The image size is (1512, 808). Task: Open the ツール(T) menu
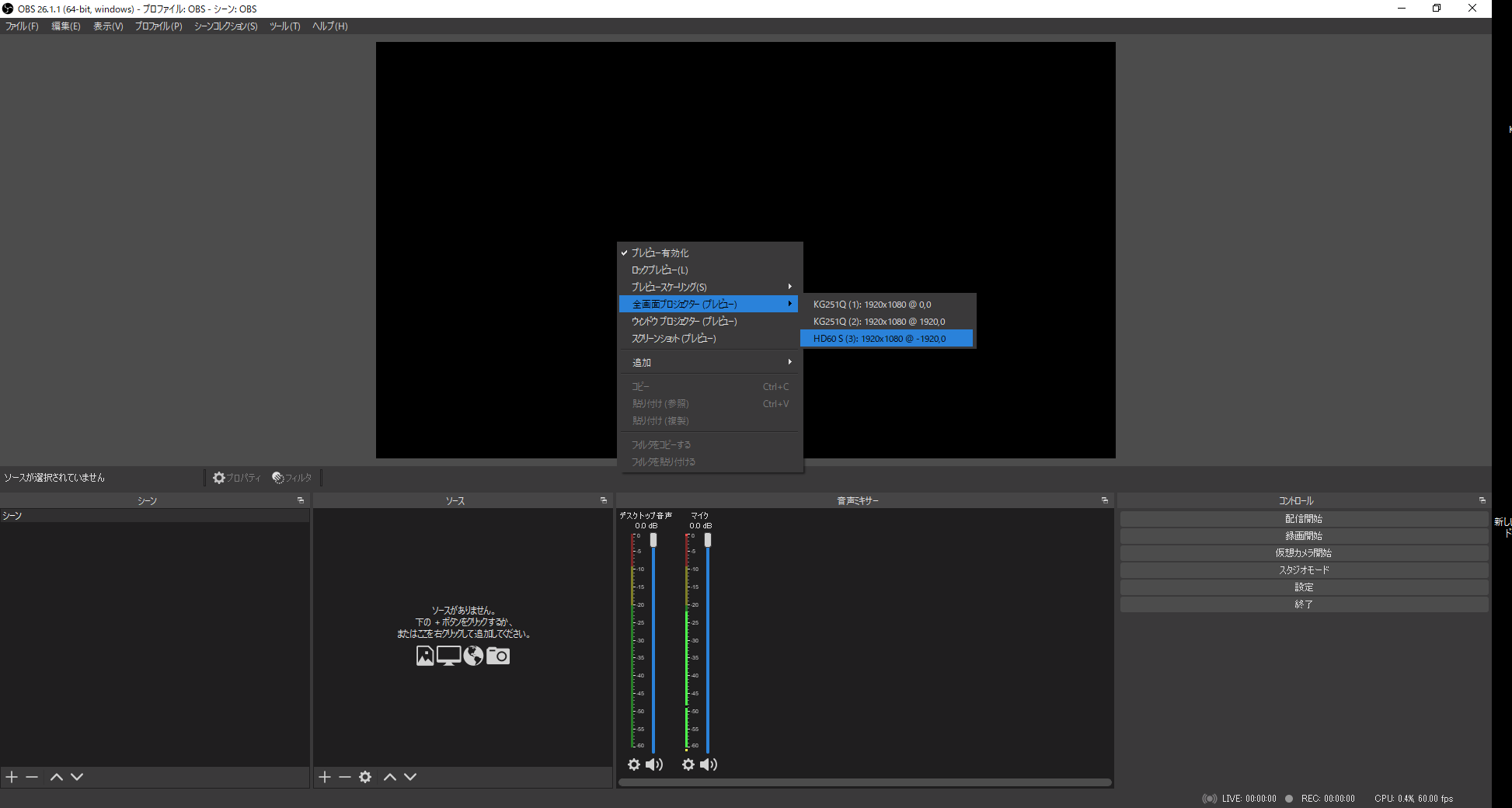pos(284,26)
